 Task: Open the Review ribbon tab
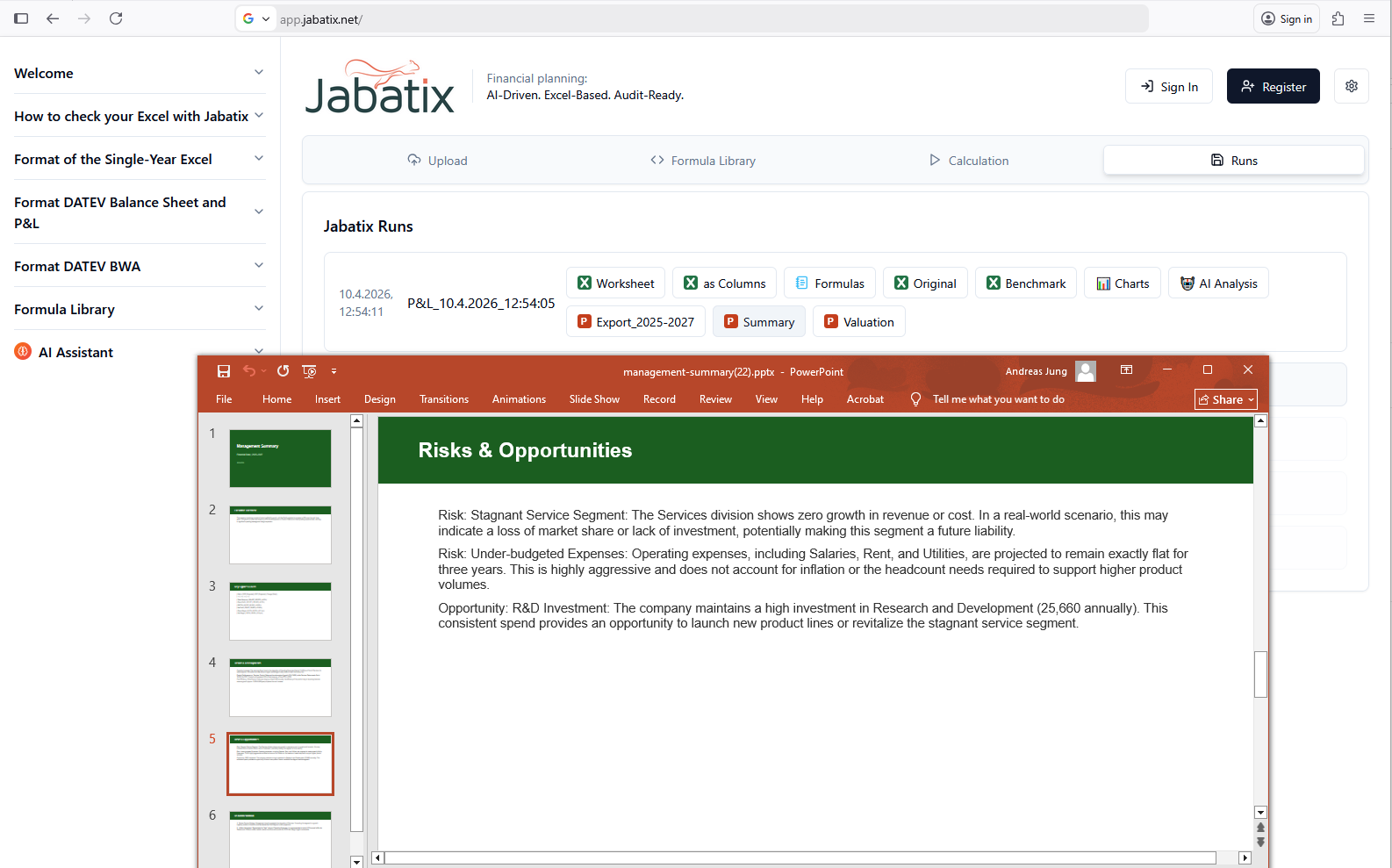(715, 399)
